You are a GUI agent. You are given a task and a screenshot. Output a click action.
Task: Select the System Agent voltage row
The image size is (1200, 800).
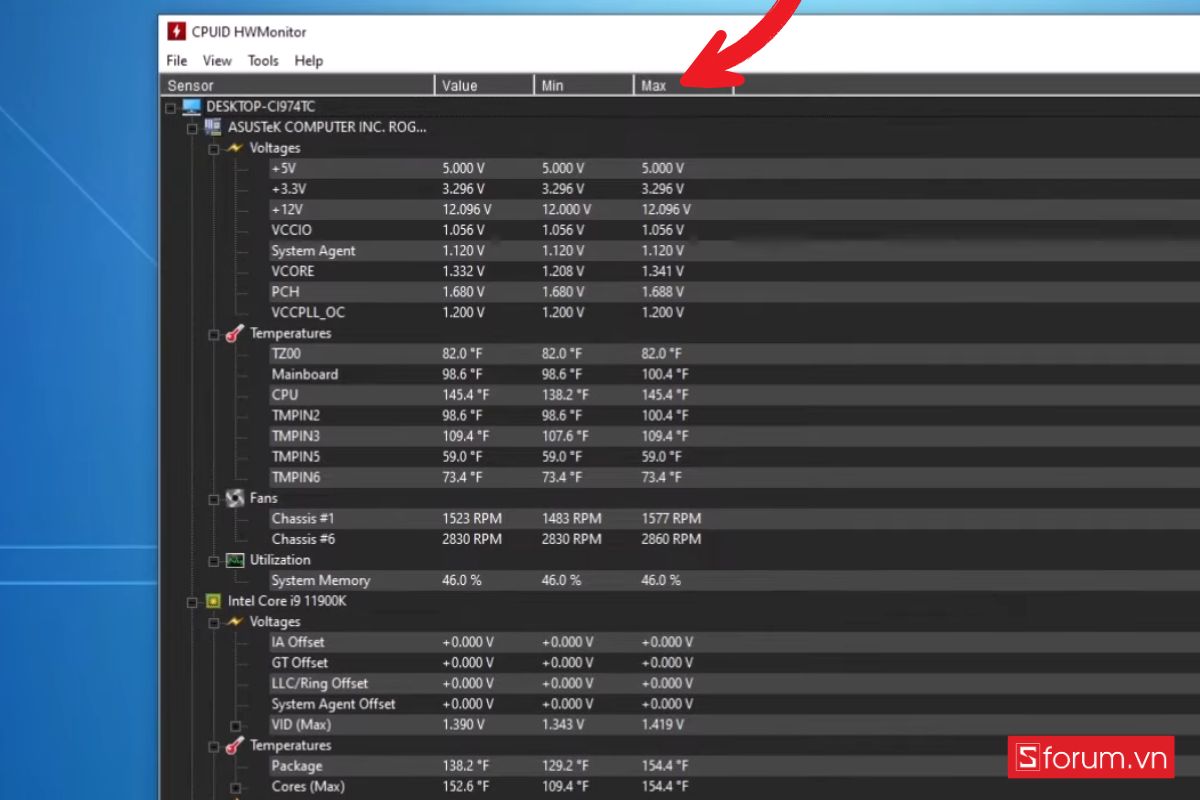(x=735, y=250)
